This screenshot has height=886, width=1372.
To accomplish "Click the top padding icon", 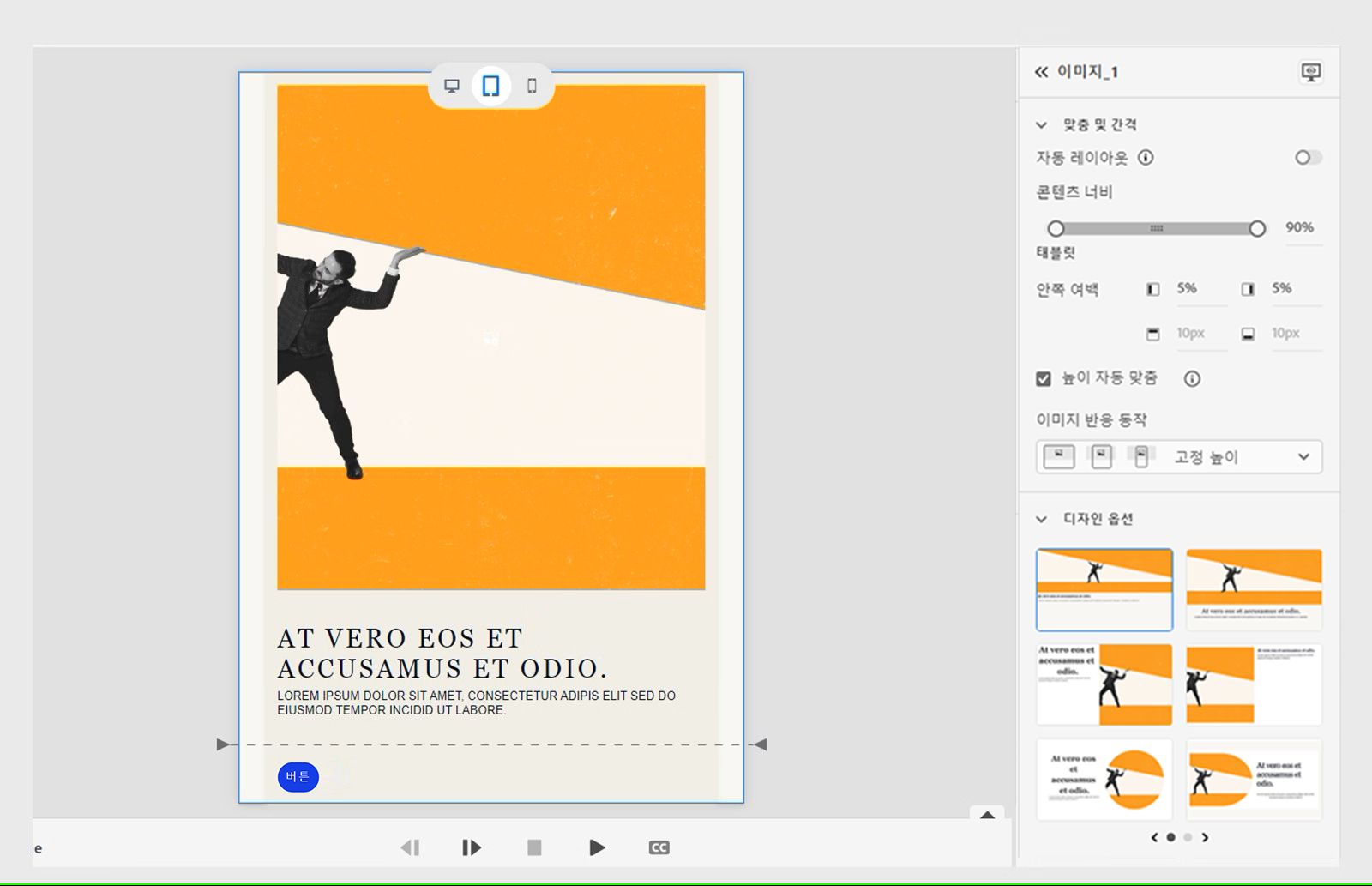I will coord(1152,334).
